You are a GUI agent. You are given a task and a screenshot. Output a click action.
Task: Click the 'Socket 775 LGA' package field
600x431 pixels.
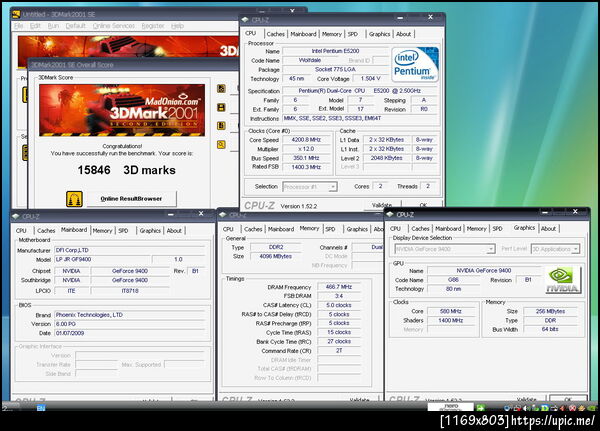[335, 69]
